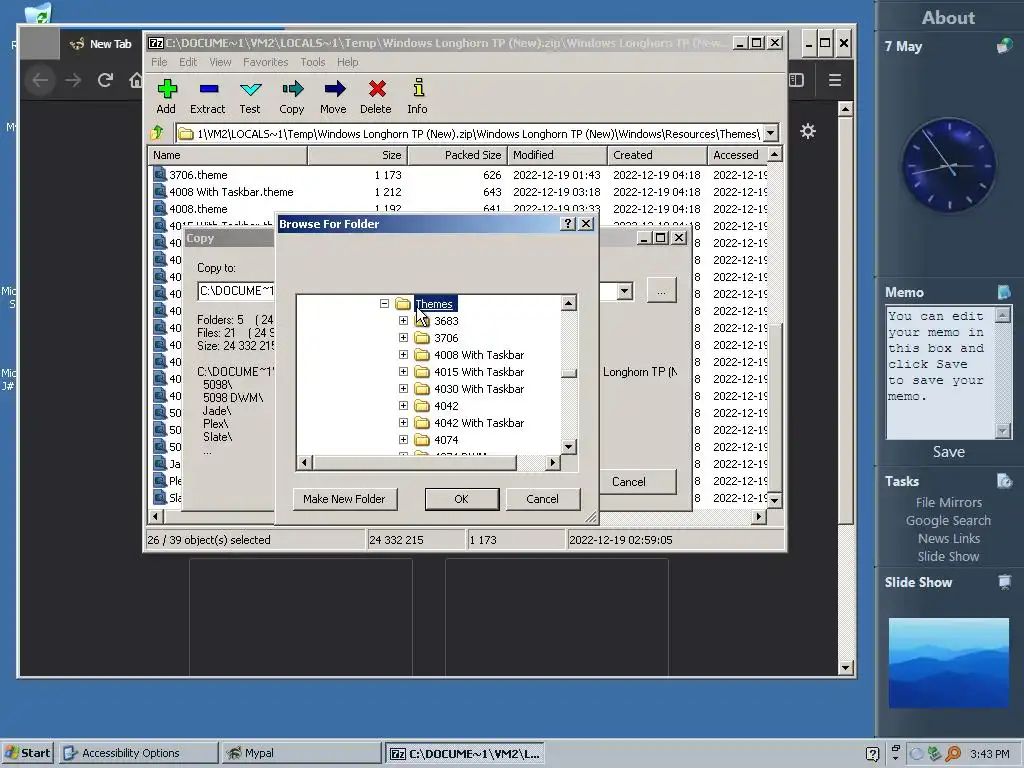The image size is (1024, 768).
Task: Click Cancel in Browse For Folder dialog
Action: pyautogui.click(x=543, y=499)
